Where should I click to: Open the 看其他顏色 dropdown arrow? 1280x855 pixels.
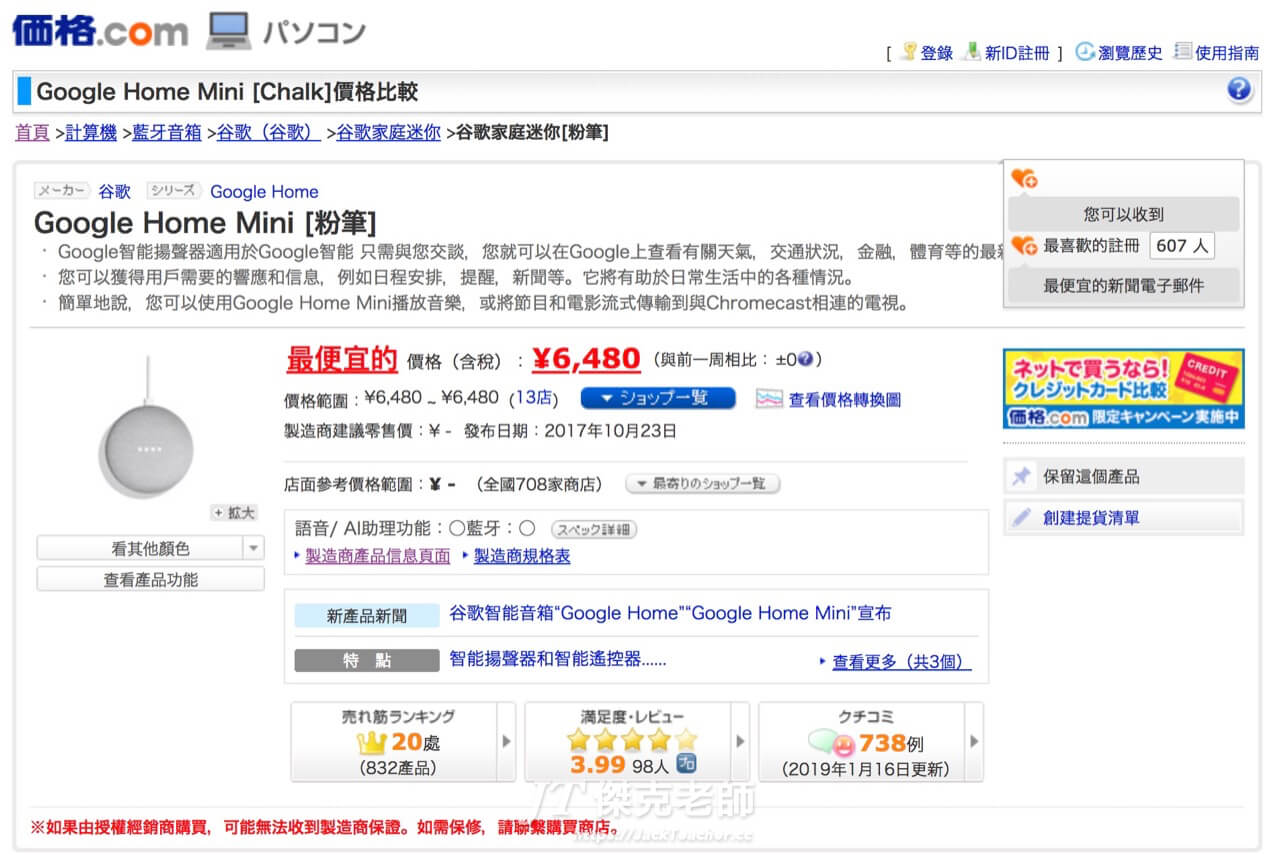[x=254, y=548]
